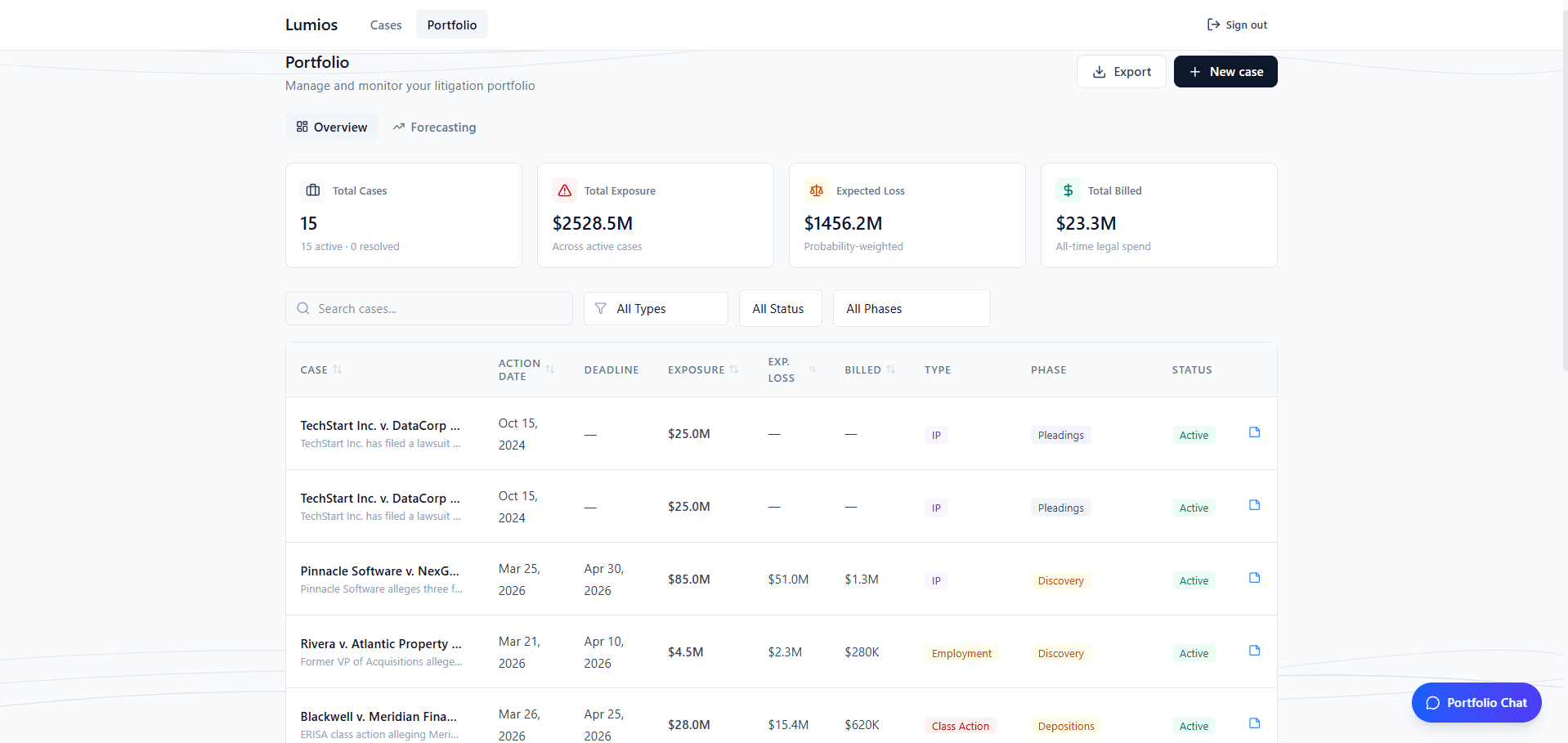Image resolution: width=1568 pixels, height=743 pixels.
Task: Click the magnifier icon in the search field
Action: pos(302,308)
